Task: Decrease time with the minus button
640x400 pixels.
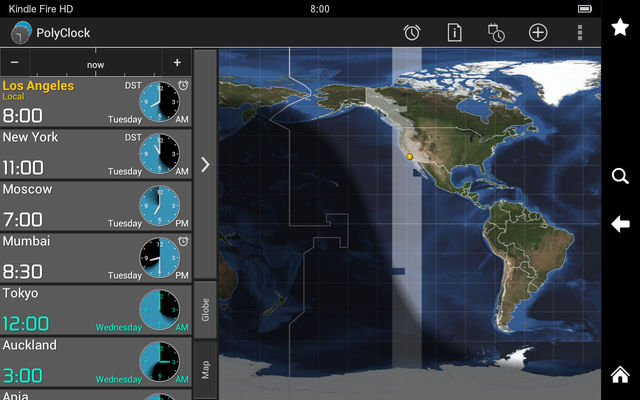Action: [15, 63]
